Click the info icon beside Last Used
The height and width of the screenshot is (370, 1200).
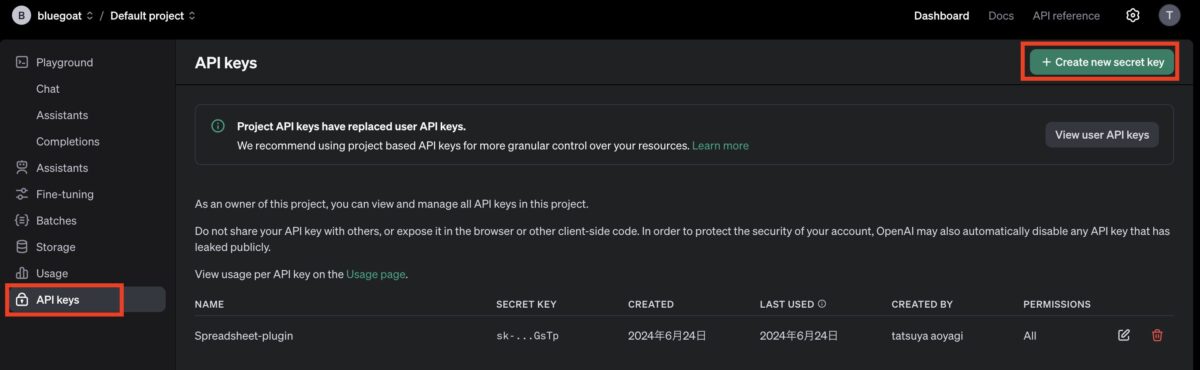[x=822, y=304]
